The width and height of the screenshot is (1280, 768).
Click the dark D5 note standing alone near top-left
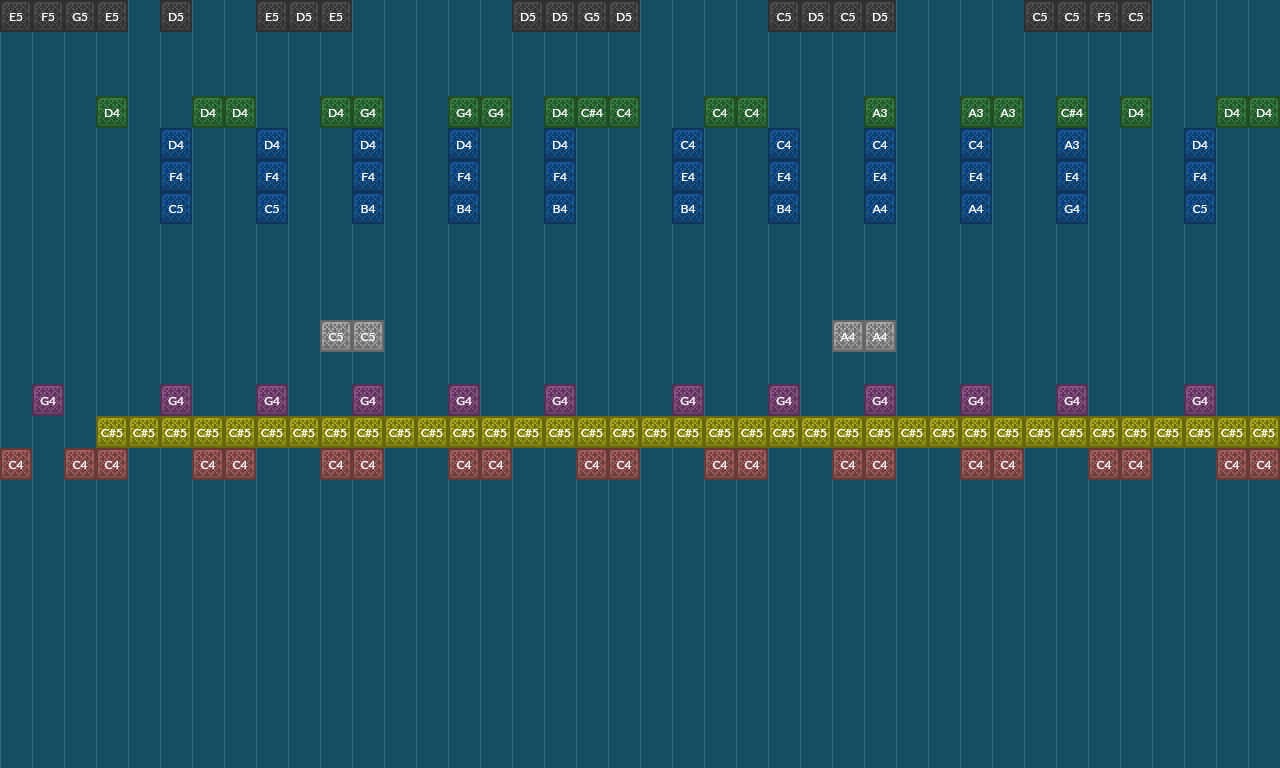point(175,16)
